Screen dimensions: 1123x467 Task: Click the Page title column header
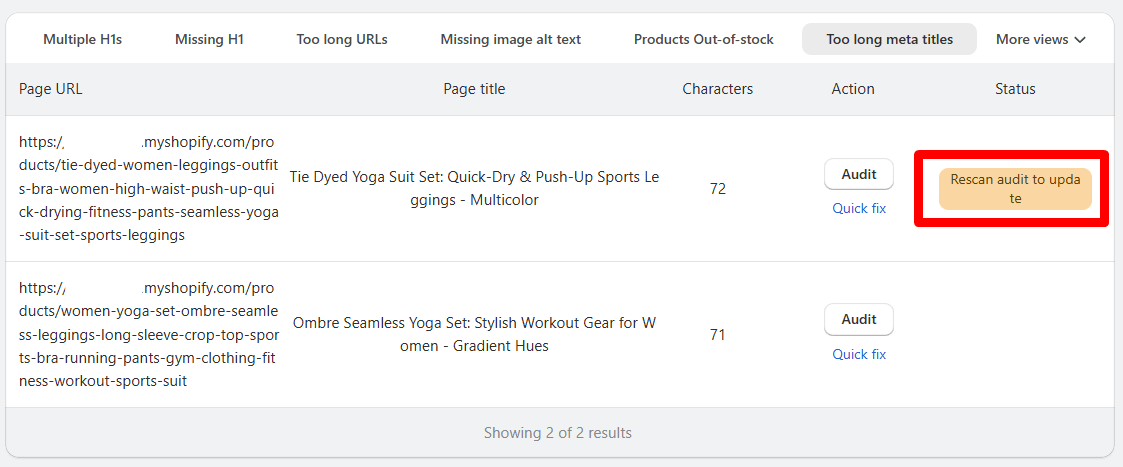point(474,89)
